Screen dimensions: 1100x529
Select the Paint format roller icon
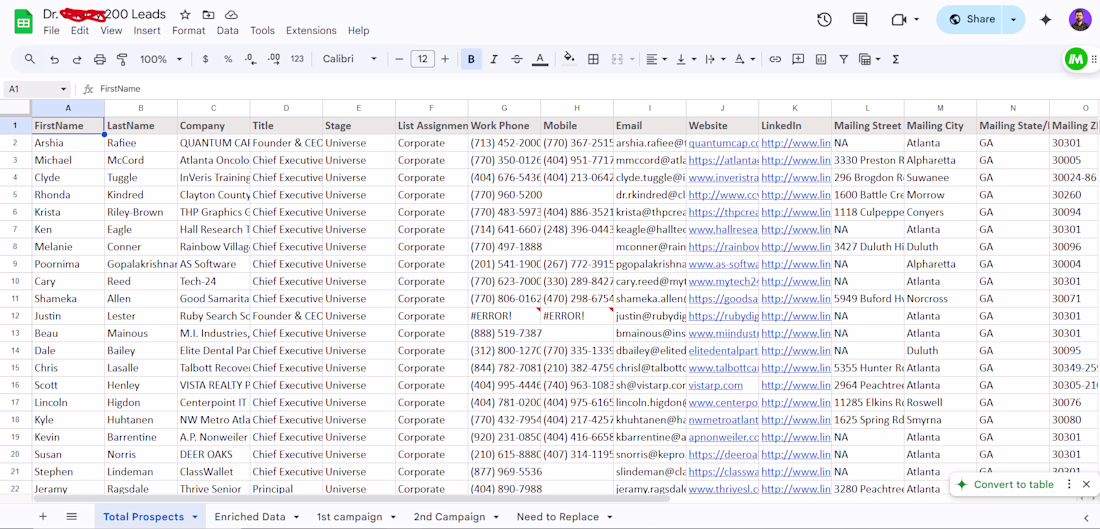click(x=122, y=60)
